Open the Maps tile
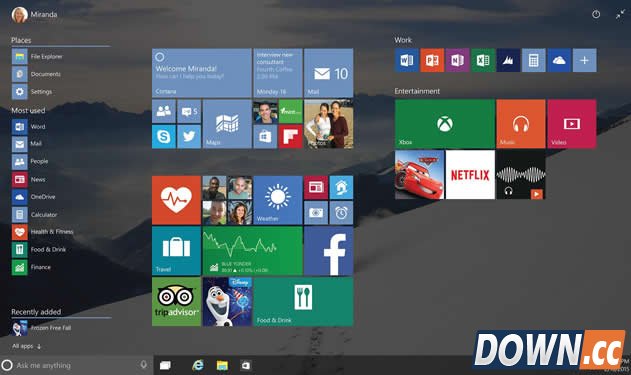 227,124
